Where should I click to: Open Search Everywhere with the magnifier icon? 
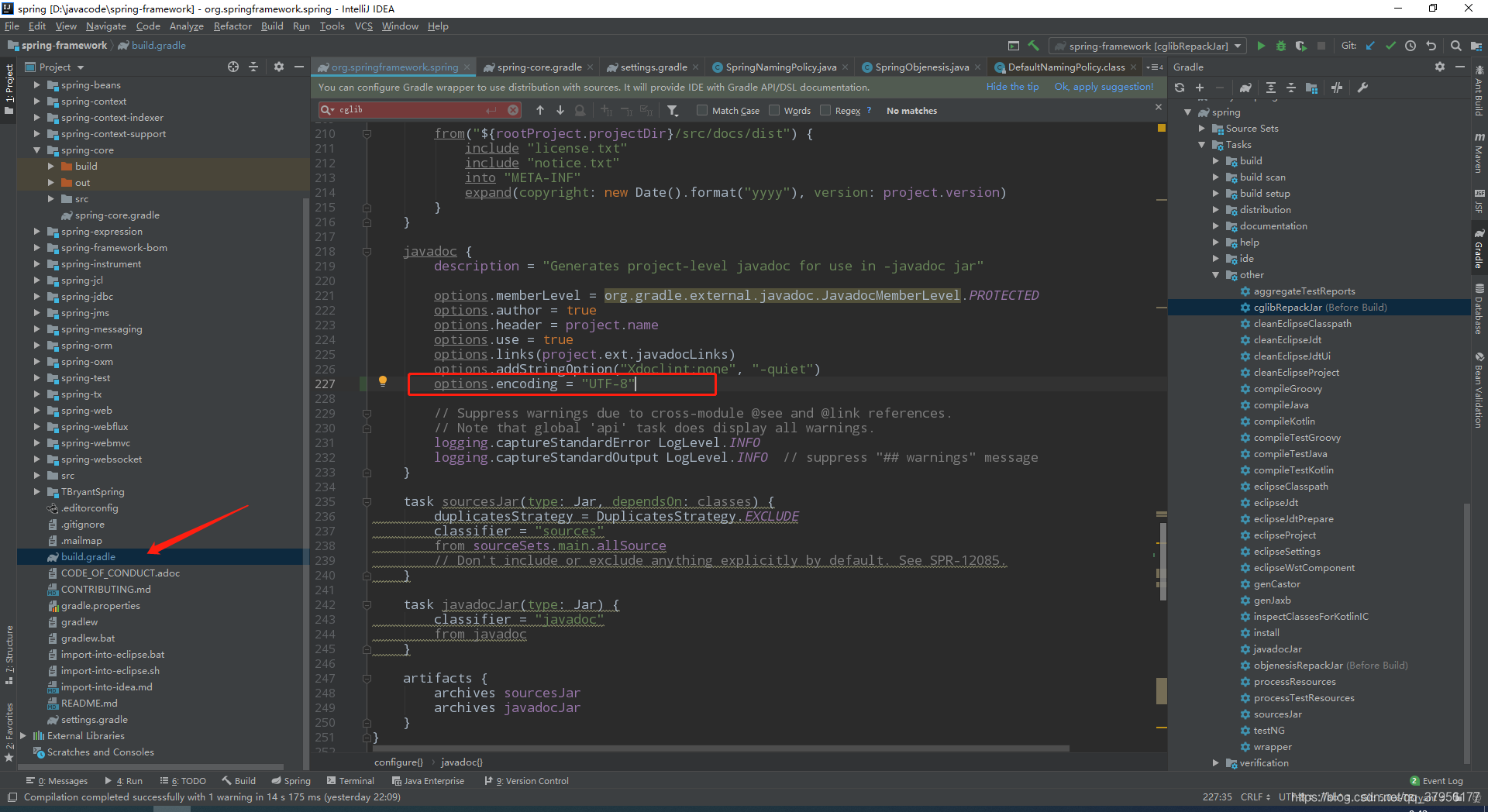pyautogui.click(x=1455, y=46)
